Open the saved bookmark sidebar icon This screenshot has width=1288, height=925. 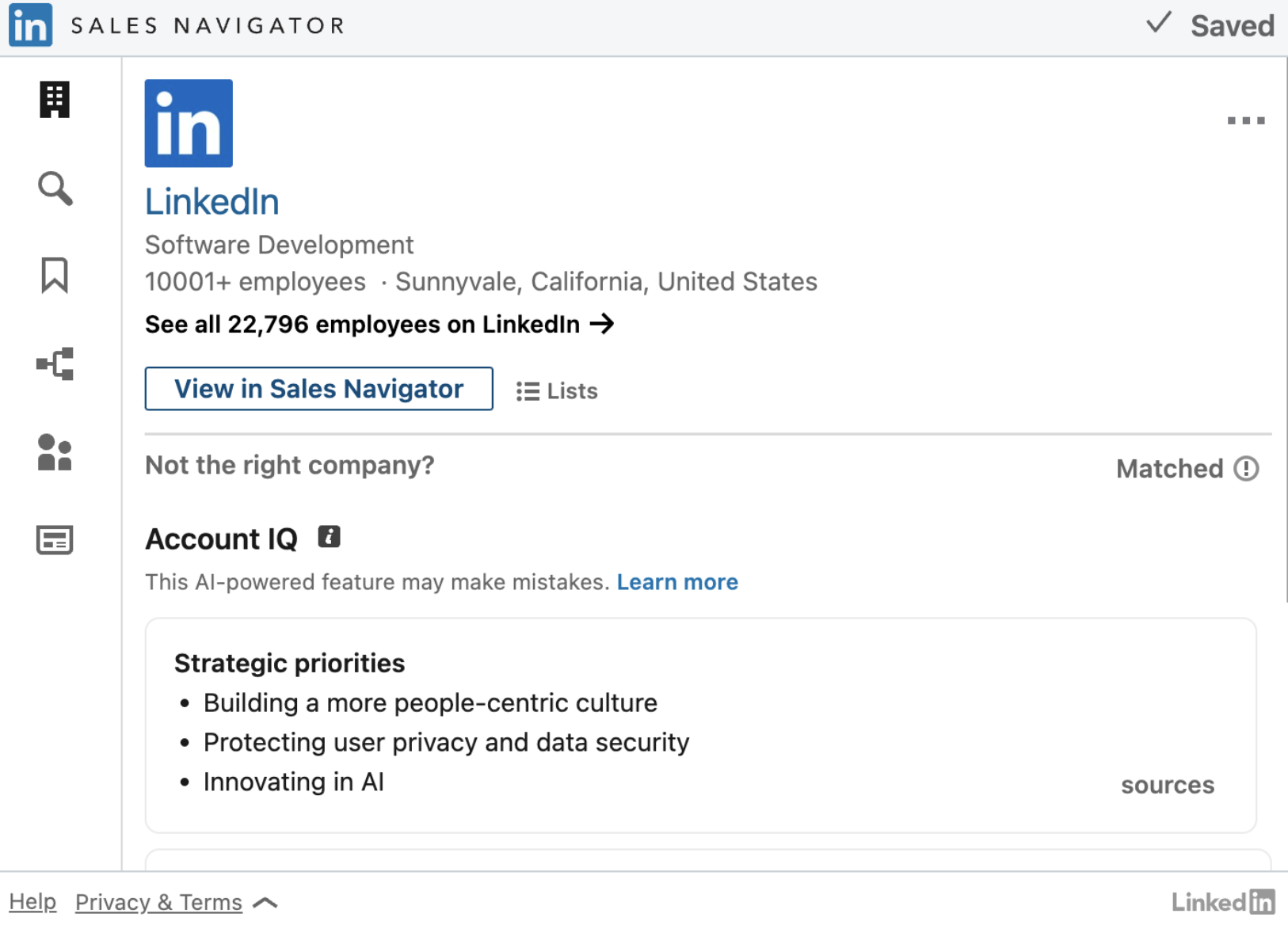pos(55,276)
